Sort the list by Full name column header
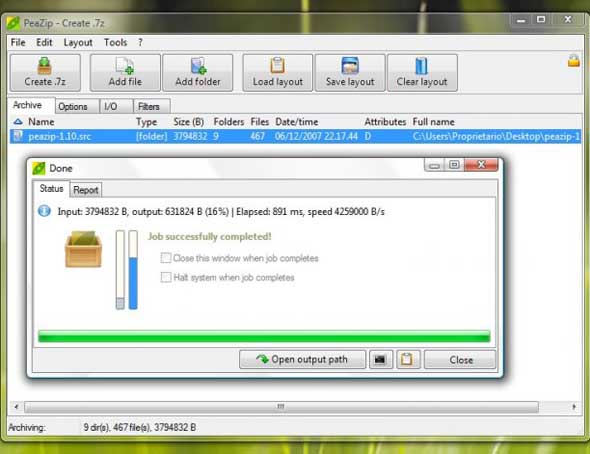The height and width of the screenshot is (454, 590). coord(433,122)
